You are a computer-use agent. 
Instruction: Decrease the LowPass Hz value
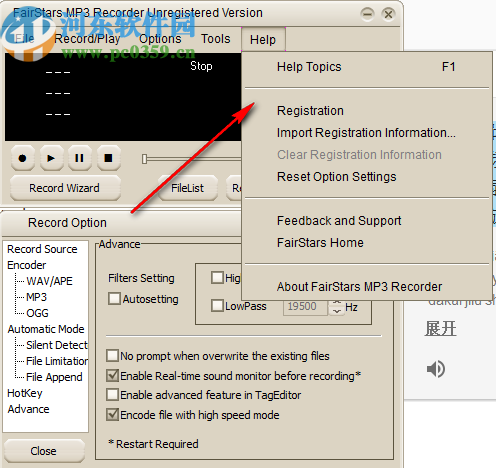(337, 311)
